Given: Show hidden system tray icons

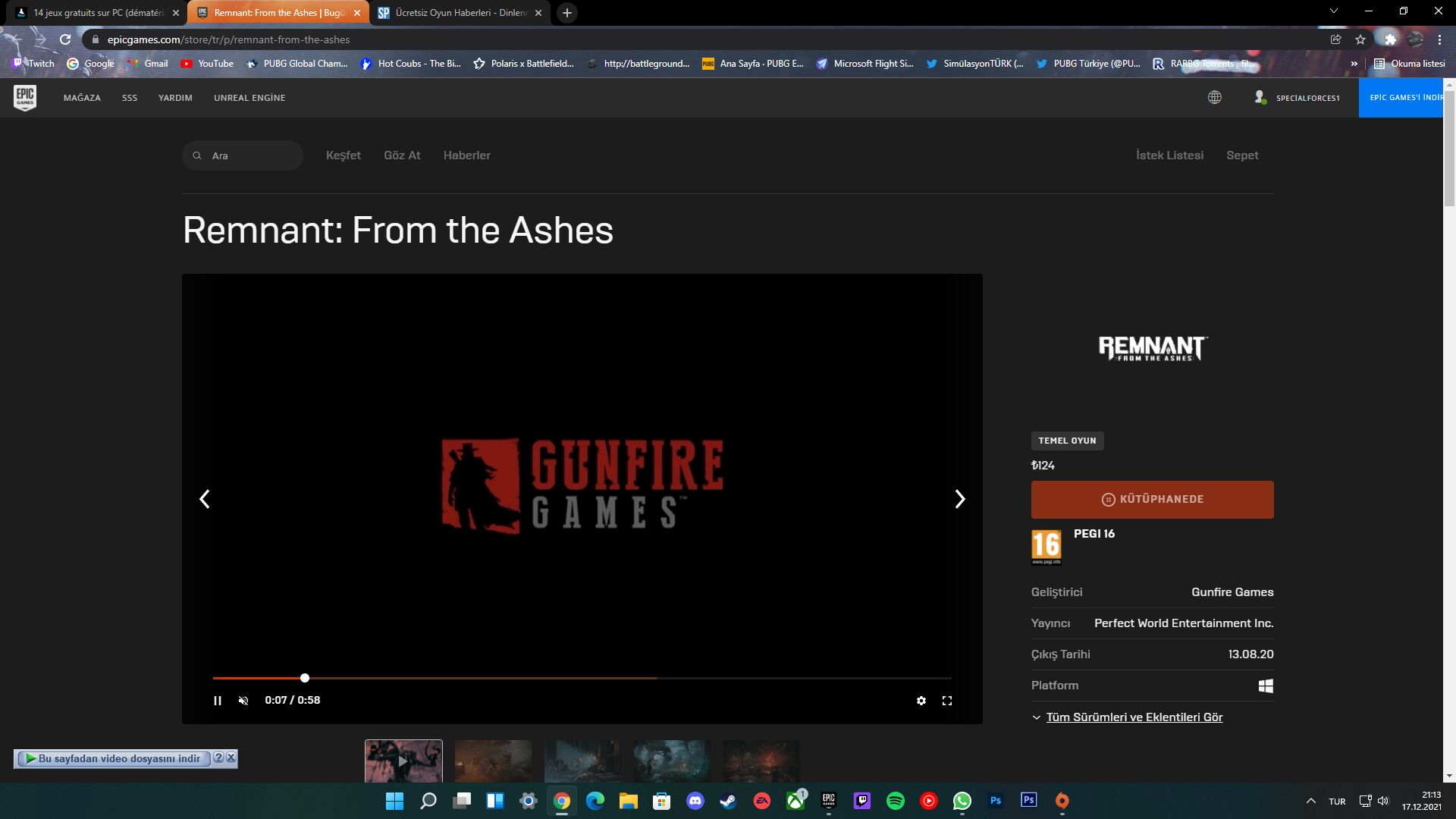Looking at the screenshot, I should click(x=1310, y=801).
